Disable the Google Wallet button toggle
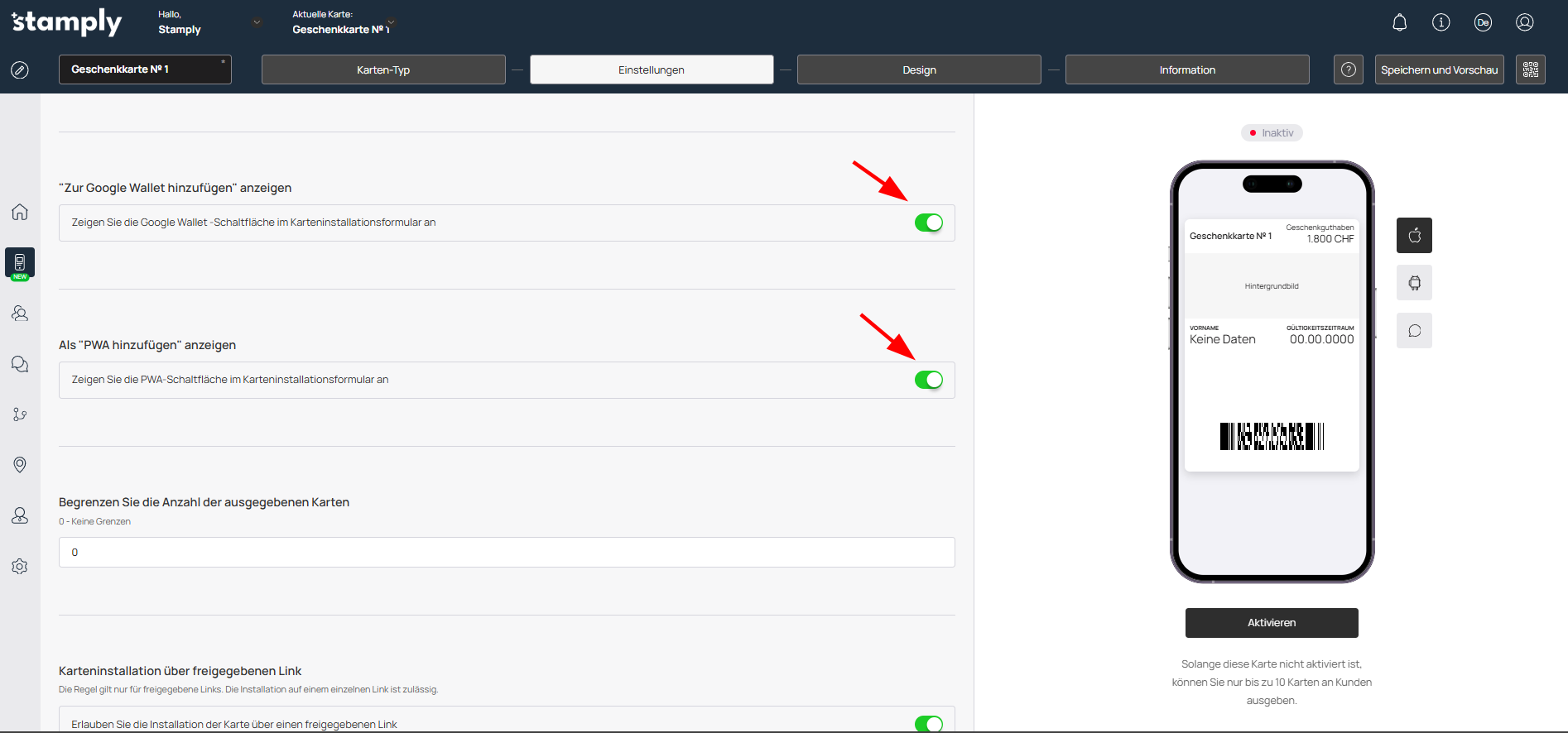 coord(928,223)
